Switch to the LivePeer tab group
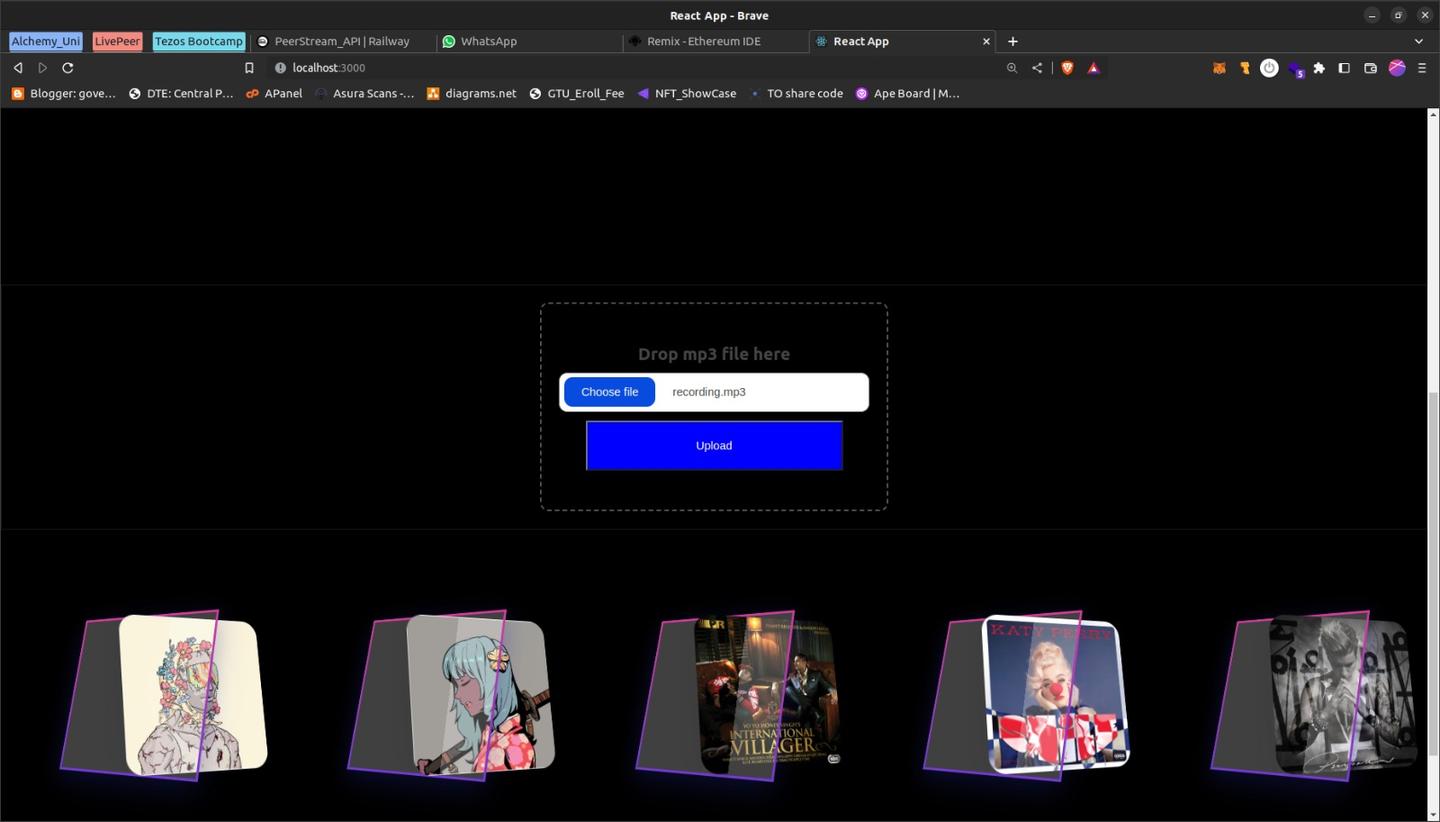The image size is (1440, 822). (117, 41)
